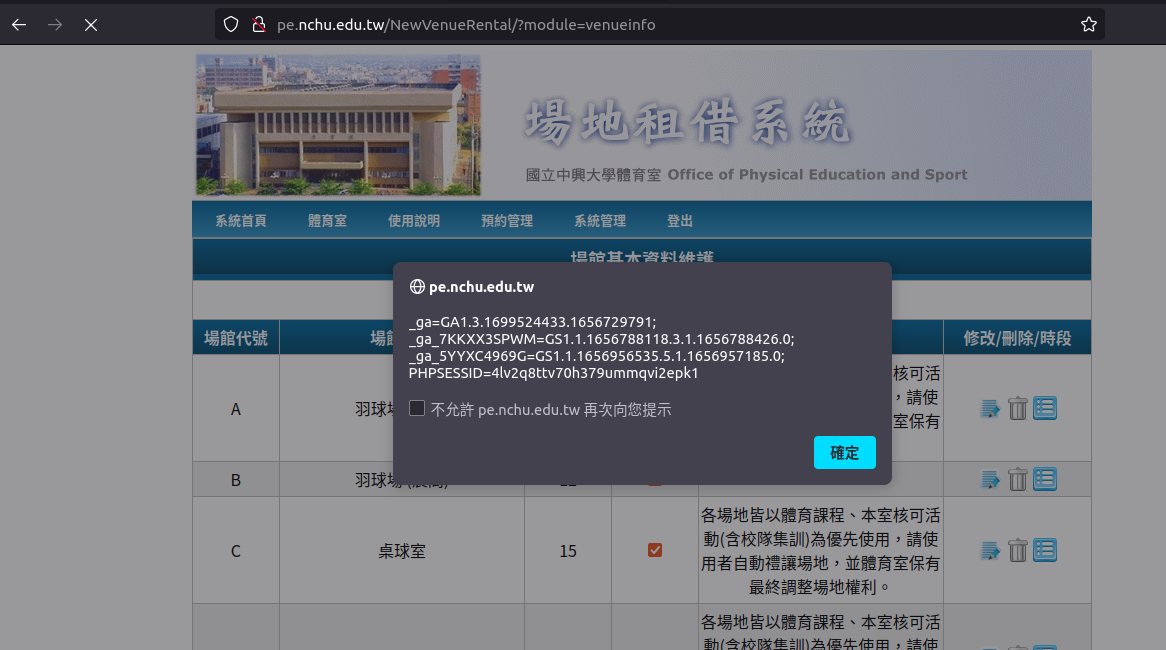The image size is (1166, 650).
Task: Click the browser forward arrow
Action: click(55, 25)
